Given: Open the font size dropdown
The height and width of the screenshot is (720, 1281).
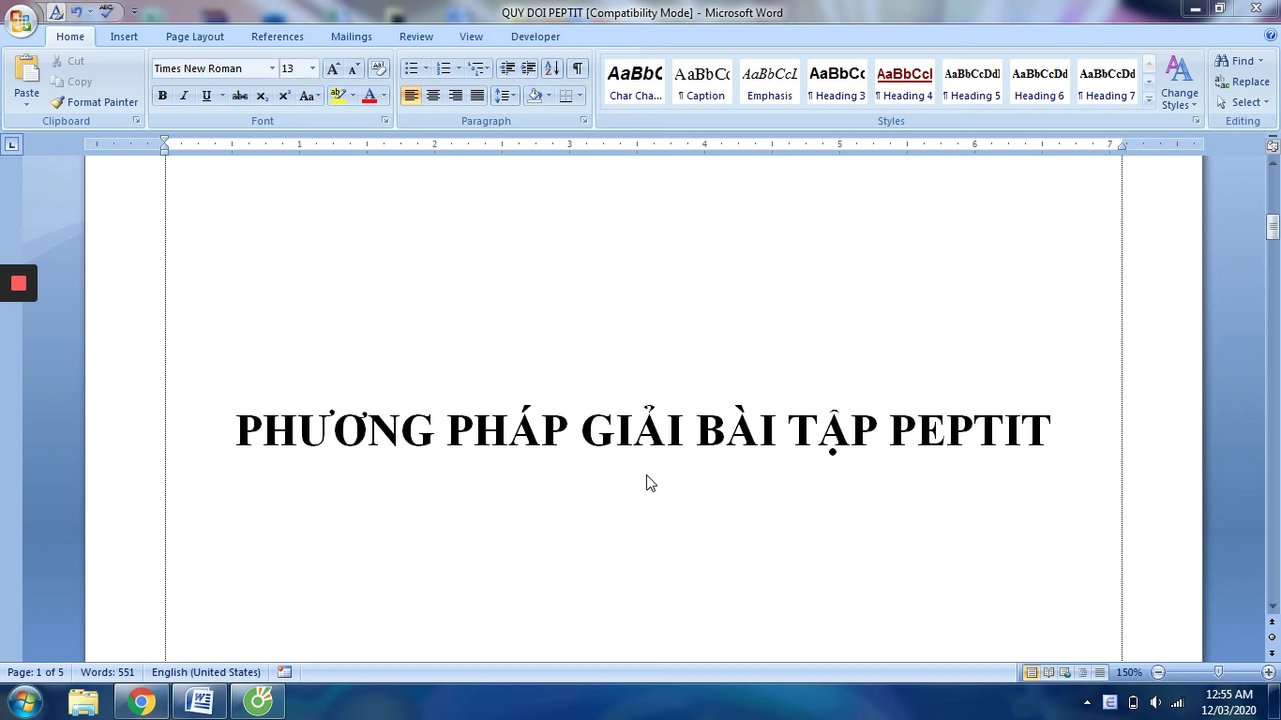Looking at the screenshot, I should [312, 68].
